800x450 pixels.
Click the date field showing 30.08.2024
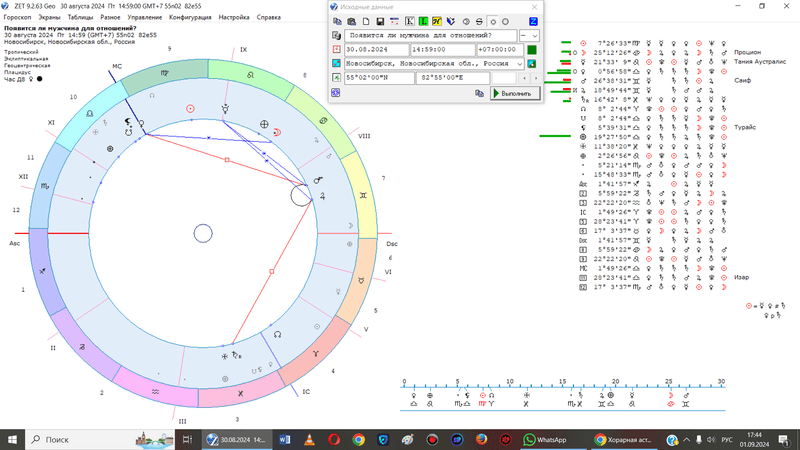[x=375, y=49]
